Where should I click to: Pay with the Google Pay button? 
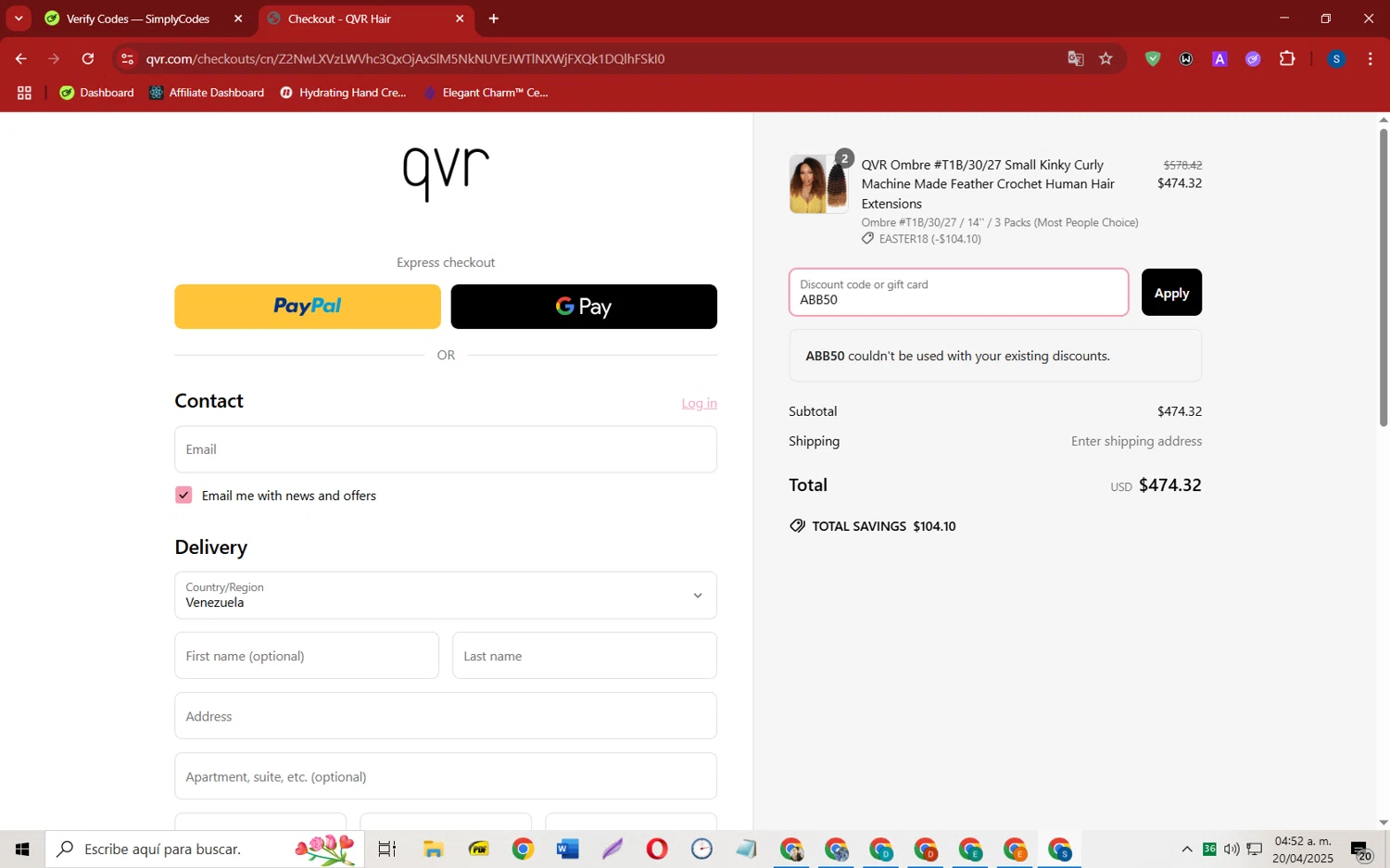(584, 307)
